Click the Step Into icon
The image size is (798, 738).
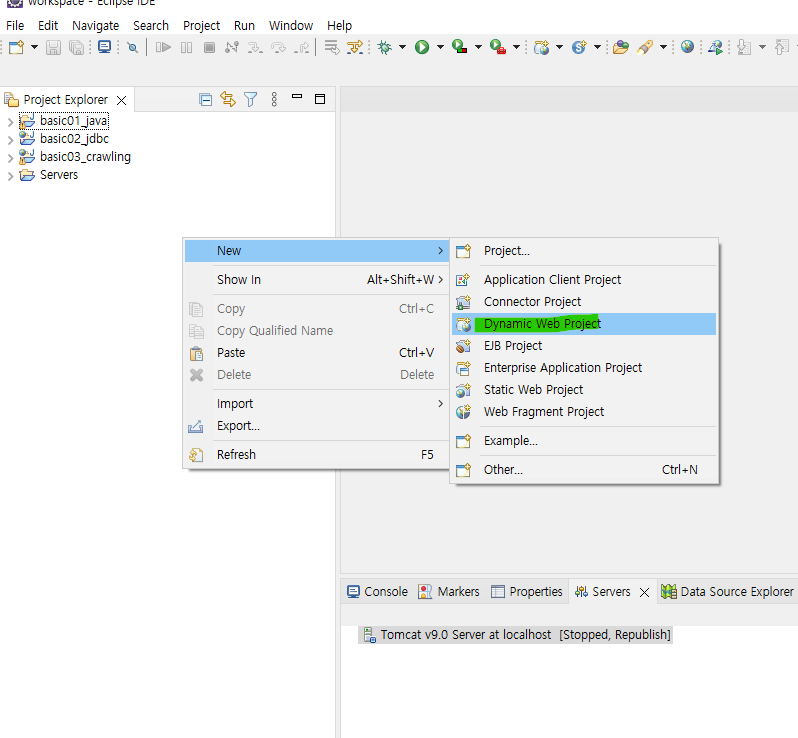(255, 47)
